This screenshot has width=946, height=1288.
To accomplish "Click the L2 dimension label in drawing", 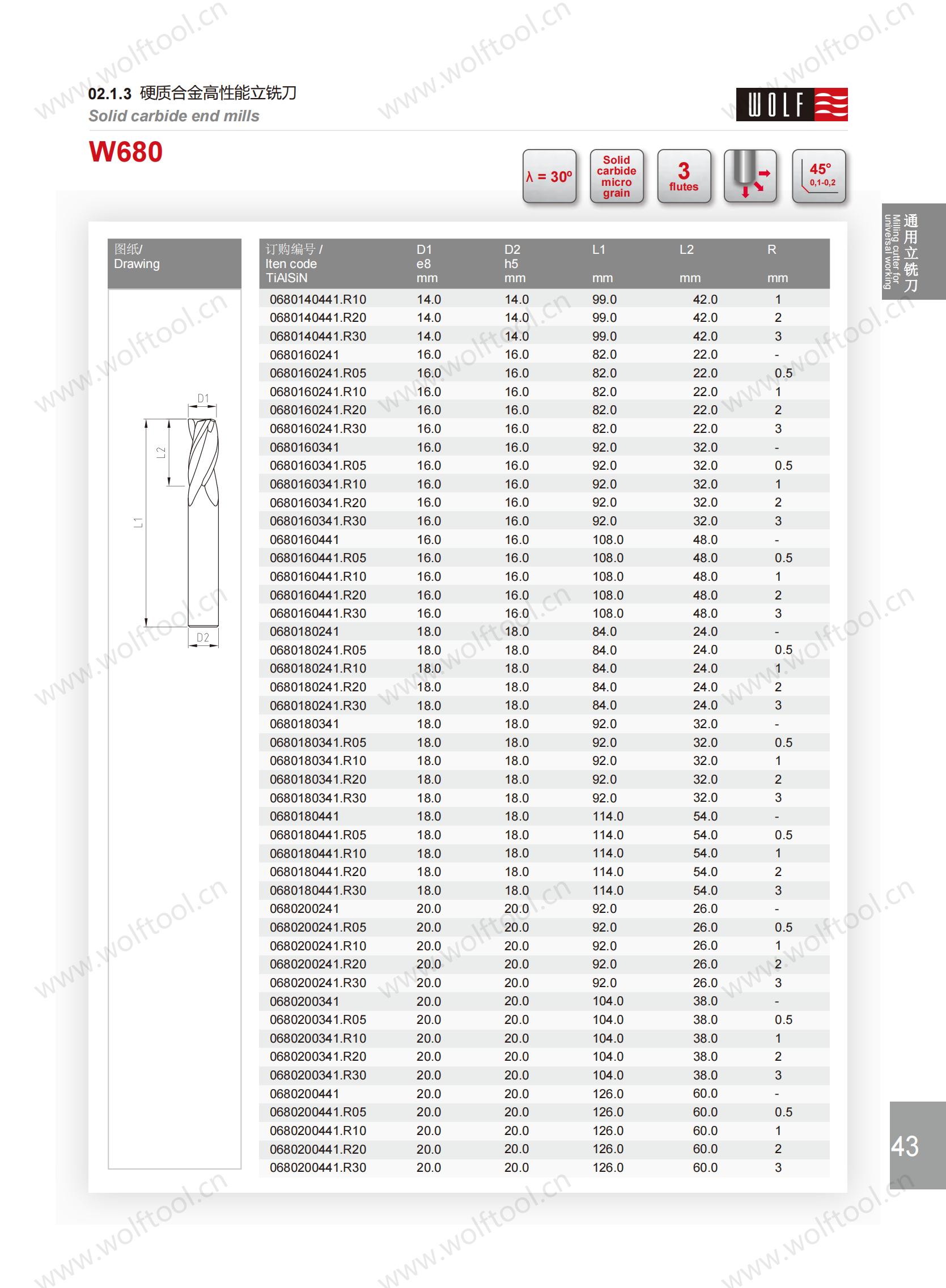I will [161, 452].
